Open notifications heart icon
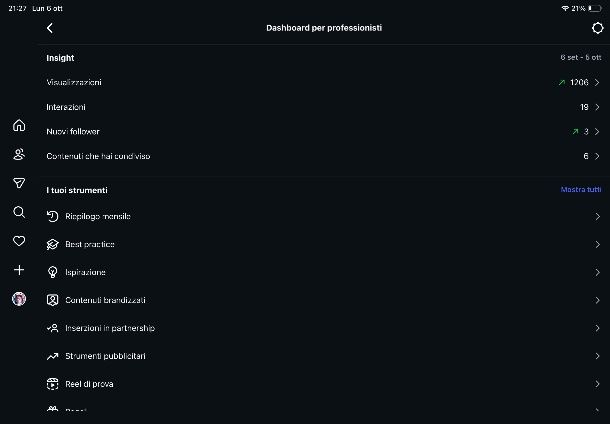610x424 pixels. 19,241
